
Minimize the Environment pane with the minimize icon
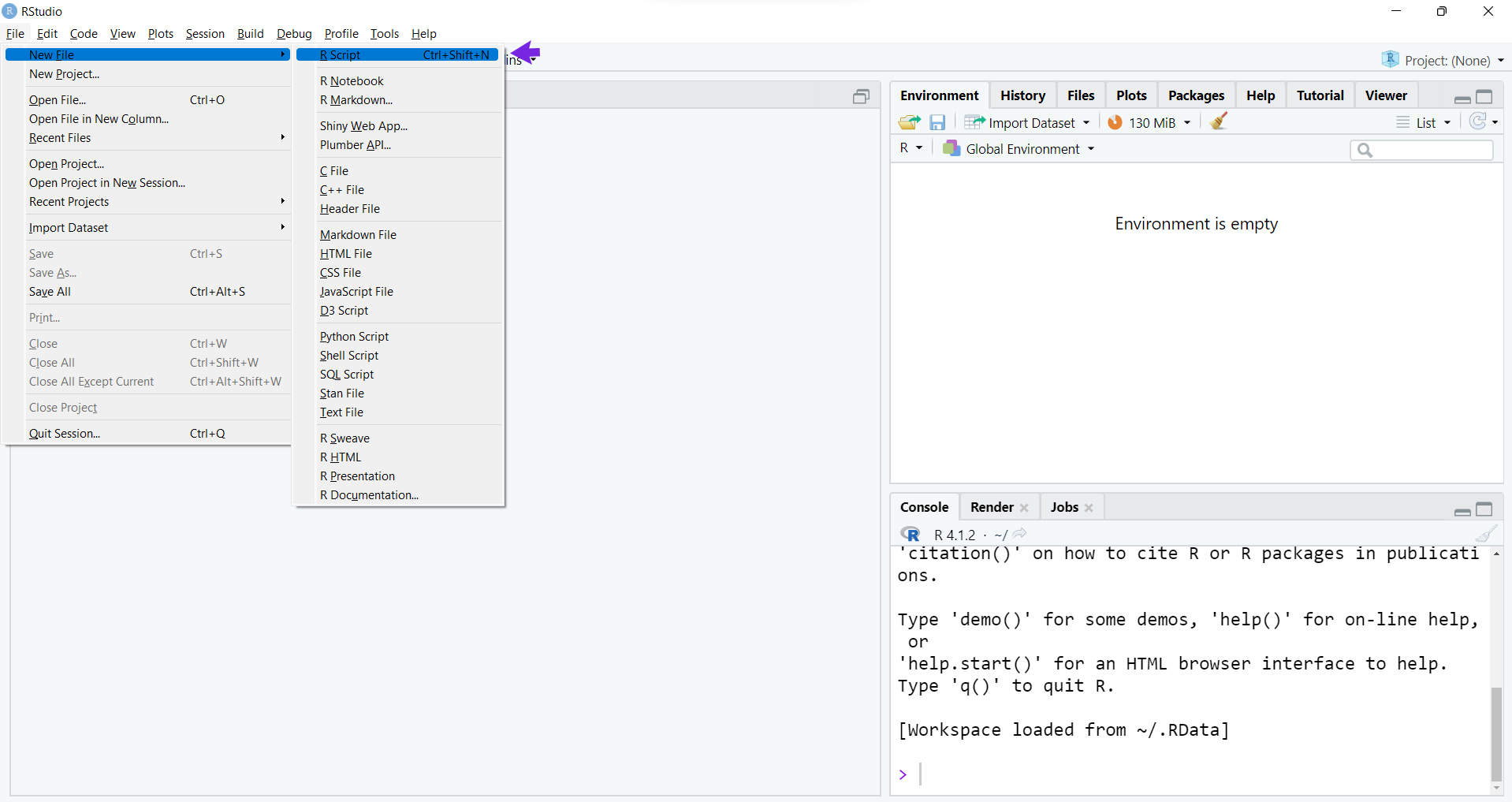1462,98
